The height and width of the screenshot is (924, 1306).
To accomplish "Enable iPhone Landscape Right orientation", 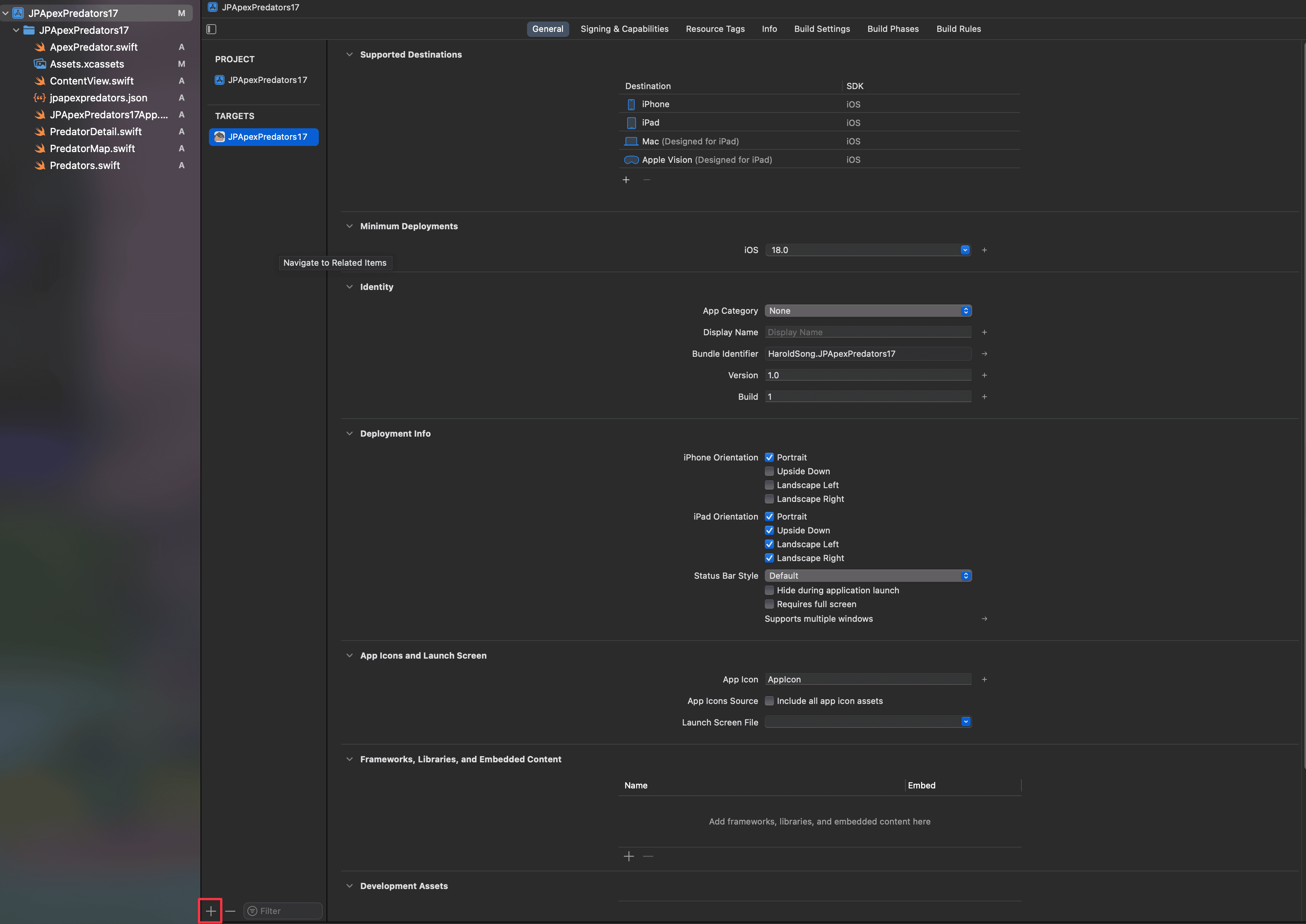I will click(769, 499).
